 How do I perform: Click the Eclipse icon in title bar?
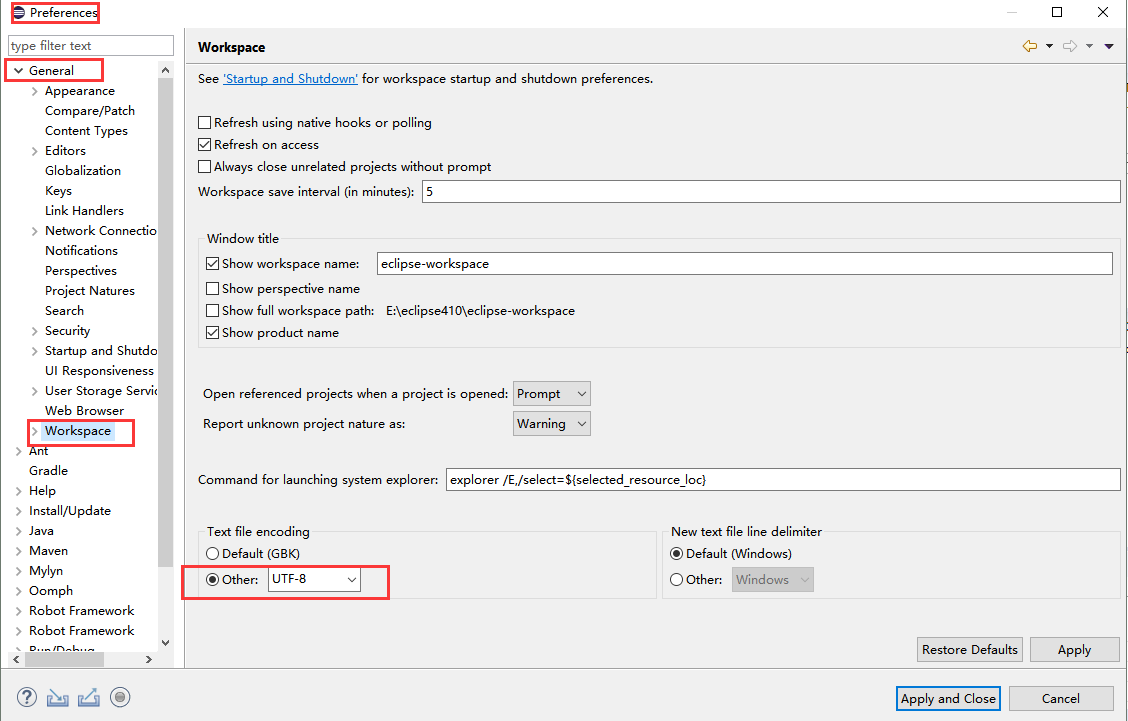pyautogui.click(x=18, y=13)
